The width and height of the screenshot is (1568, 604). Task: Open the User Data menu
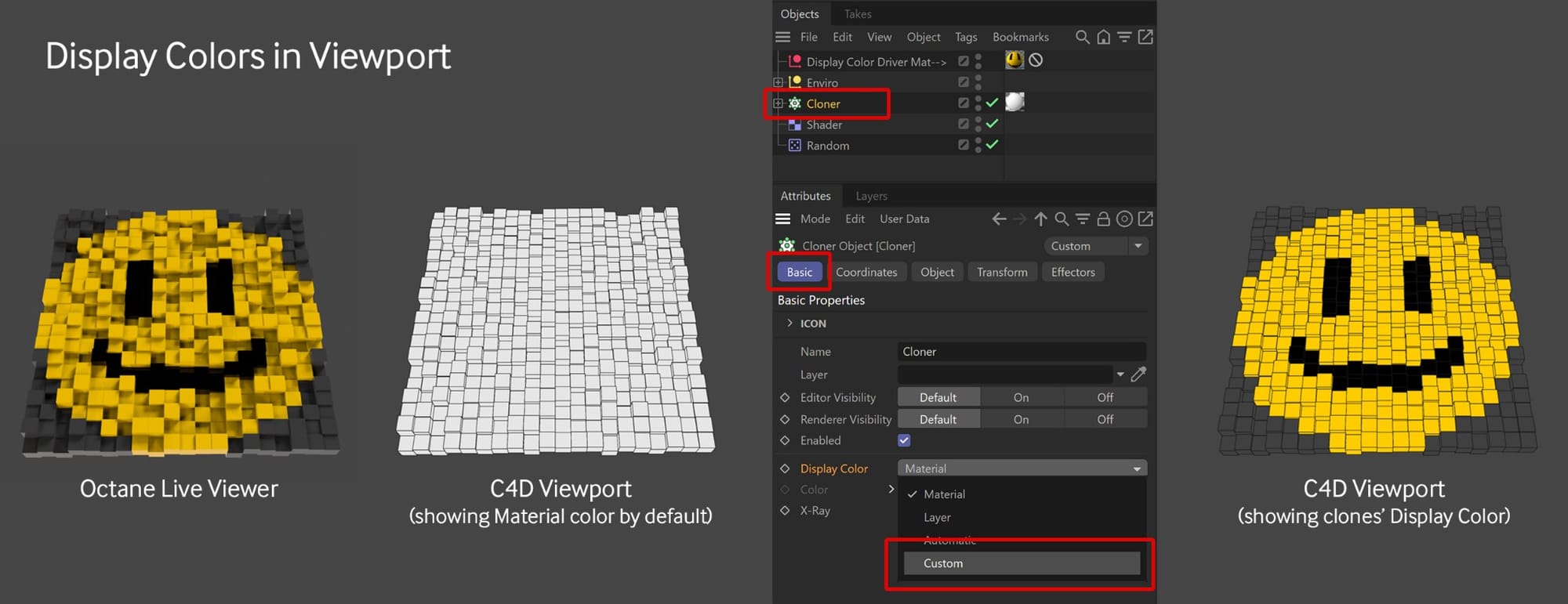tap(904, 219)
